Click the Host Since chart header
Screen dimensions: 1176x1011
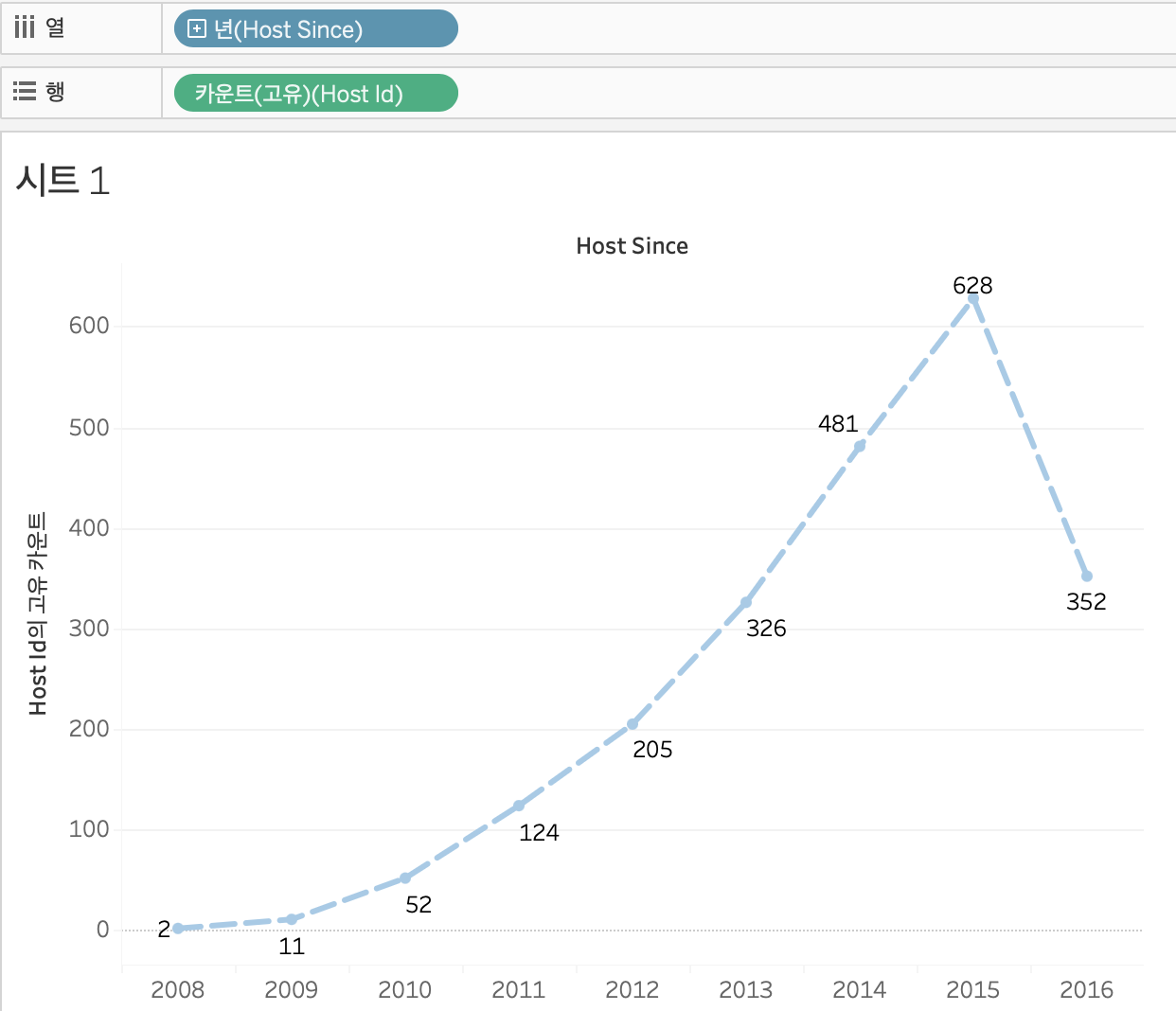(633, 246)
